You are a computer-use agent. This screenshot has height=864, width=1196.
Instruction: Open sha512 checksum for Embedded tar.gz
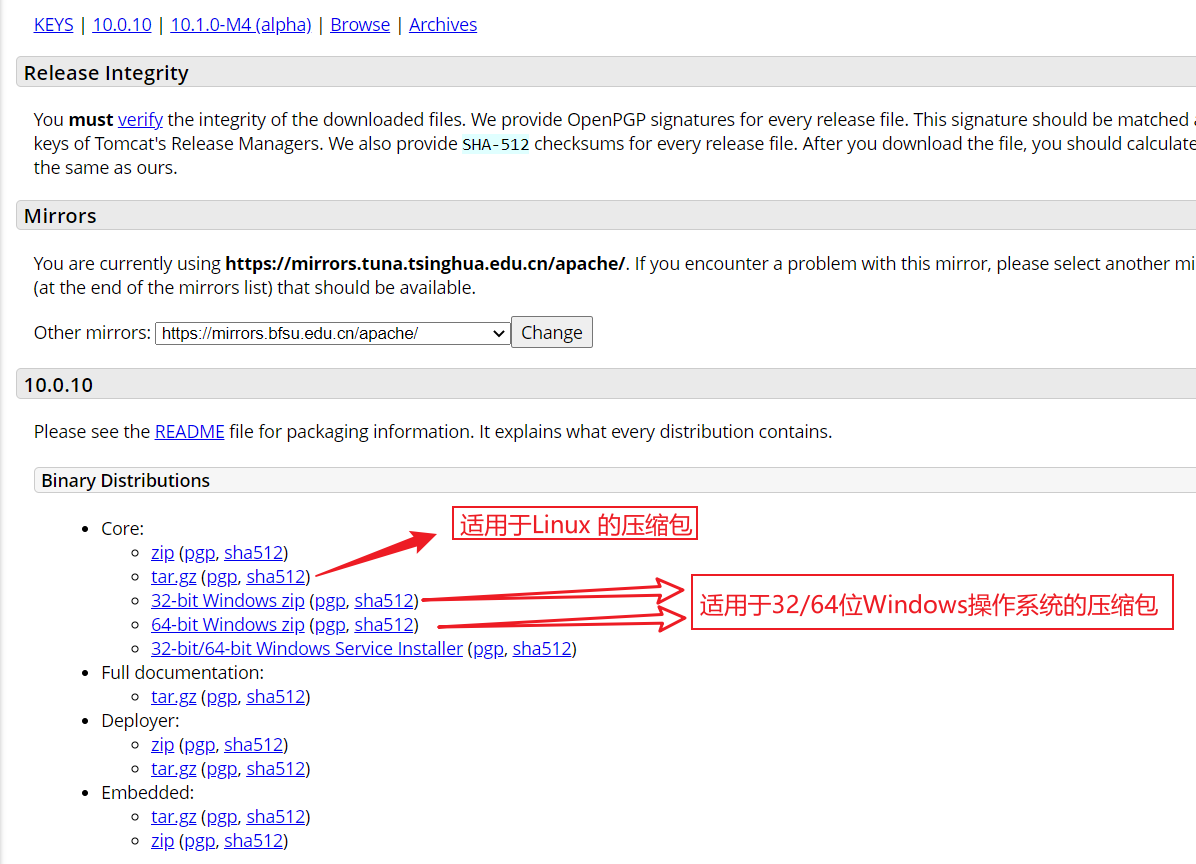pos(275,817)
